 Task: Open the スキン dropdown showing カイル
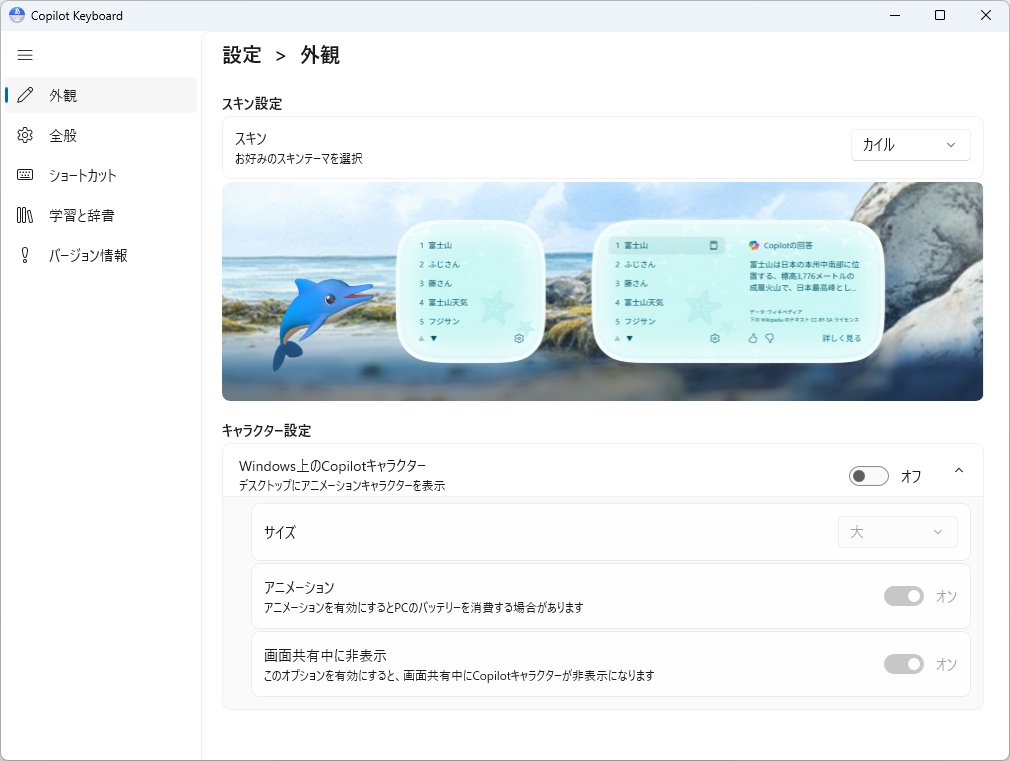pos(910,145)
